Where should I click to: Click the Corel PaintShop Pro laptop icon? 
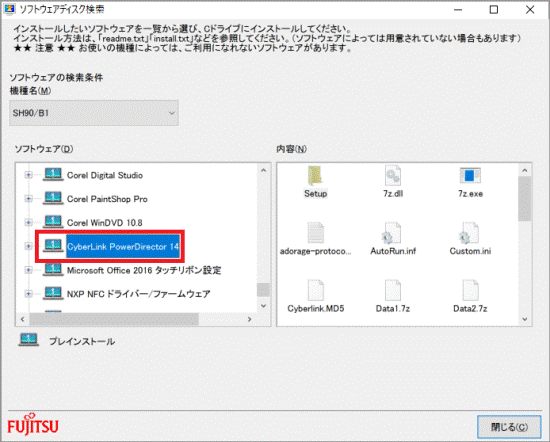point(53,199)
